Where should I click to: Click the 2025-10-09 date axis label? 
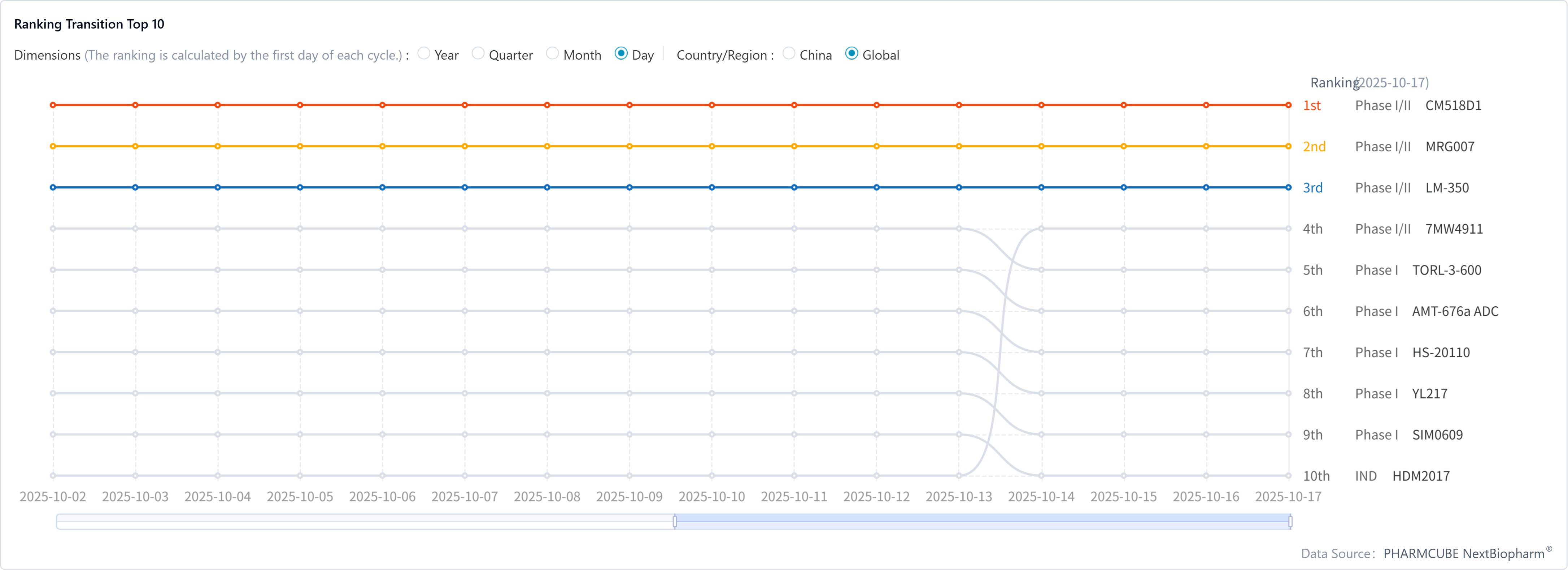(x=630, y=497)
